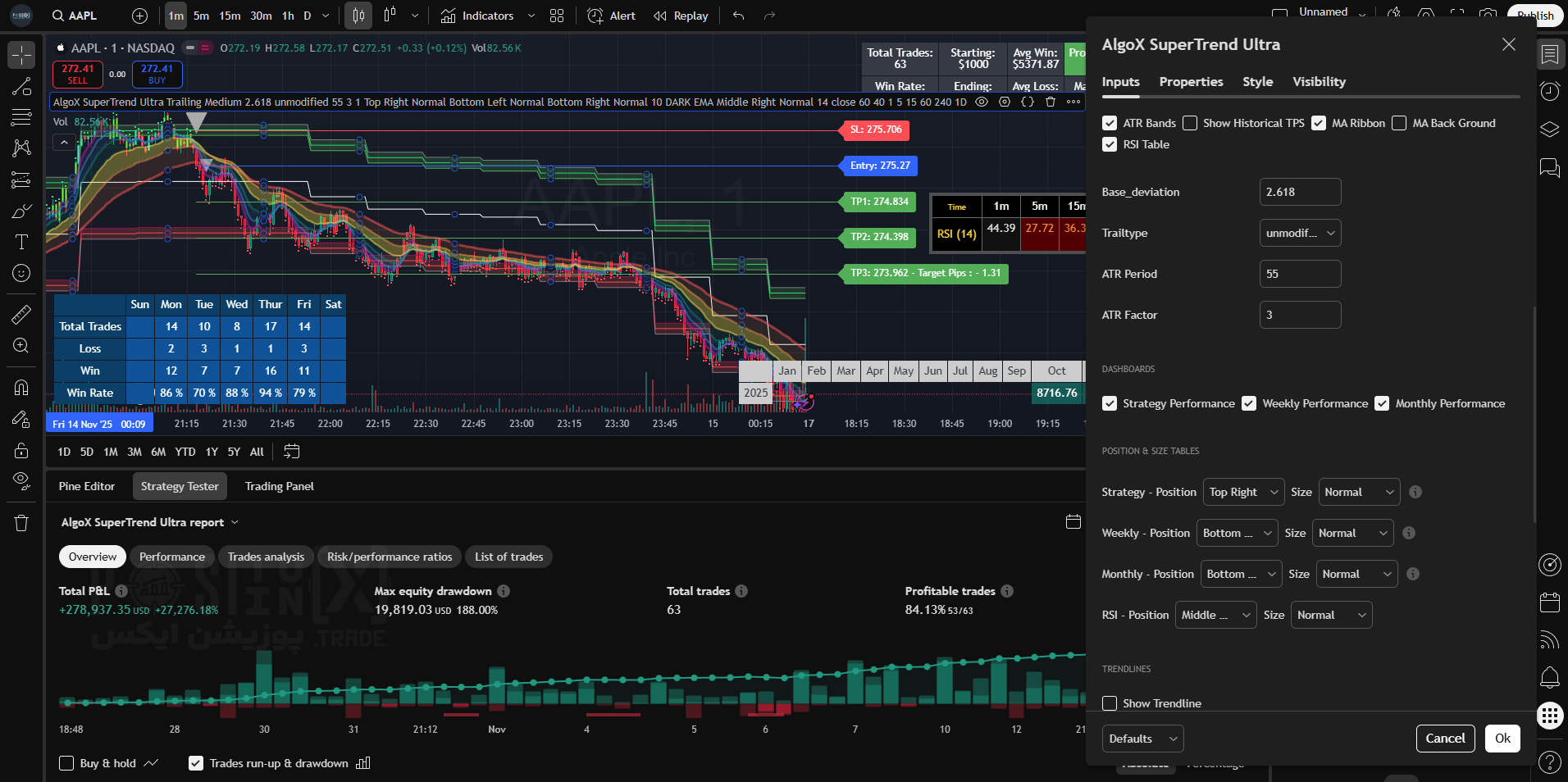Enable the Show Trendline checkbox
This screenshot has height=782, width=1568.
pos(1110,703)
